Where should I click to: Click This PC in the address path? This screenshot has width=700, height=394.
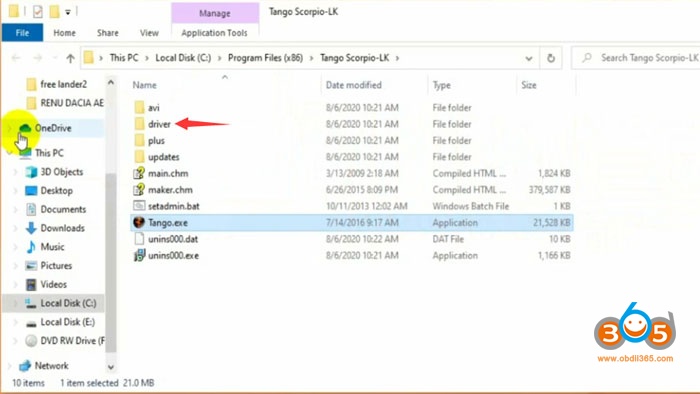tap(124, 58)
